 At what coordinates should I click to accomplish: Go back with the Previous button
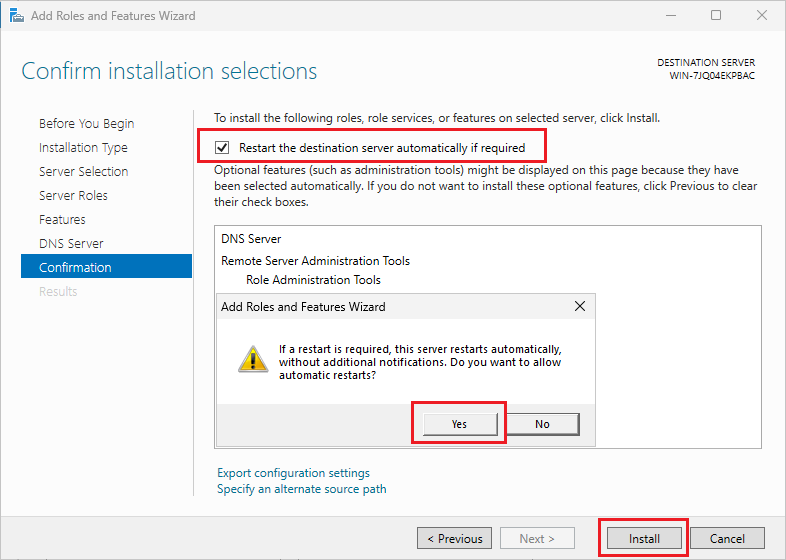[x=455, y=538]
